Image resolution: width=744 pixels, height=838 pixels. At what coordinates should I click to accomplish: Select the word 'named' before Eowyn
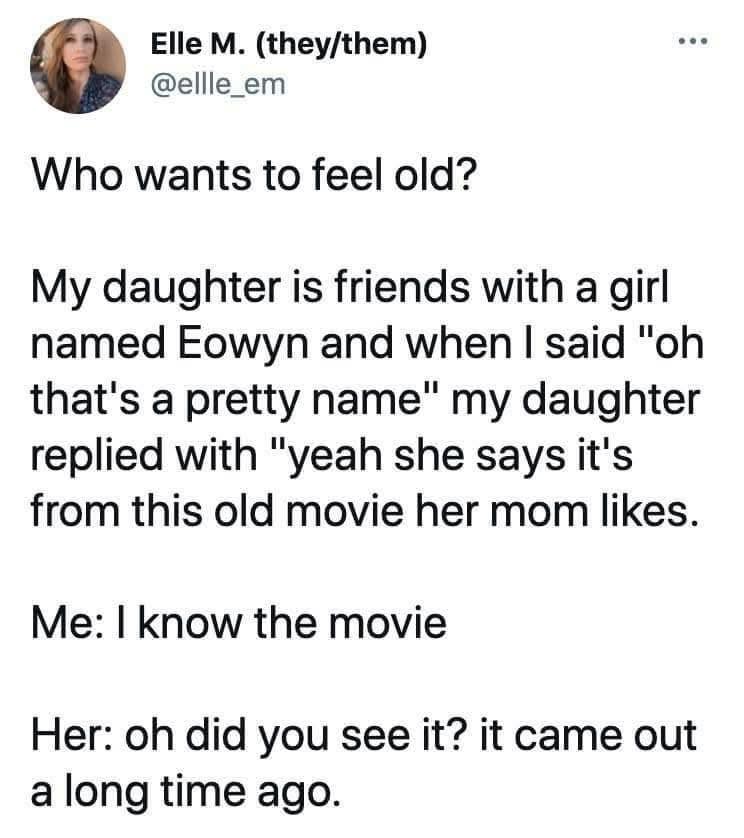[x=99, y=344]
